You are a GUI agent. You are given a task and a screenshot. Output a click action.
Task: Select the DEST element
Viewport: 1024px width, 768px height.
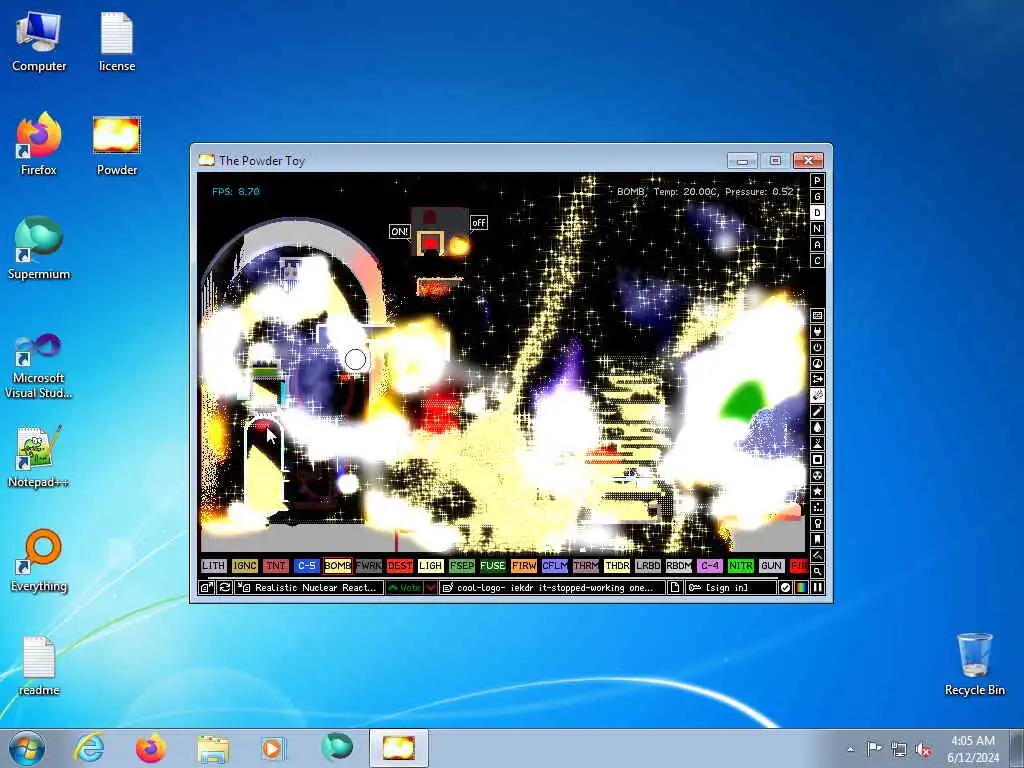click(400, 566)
